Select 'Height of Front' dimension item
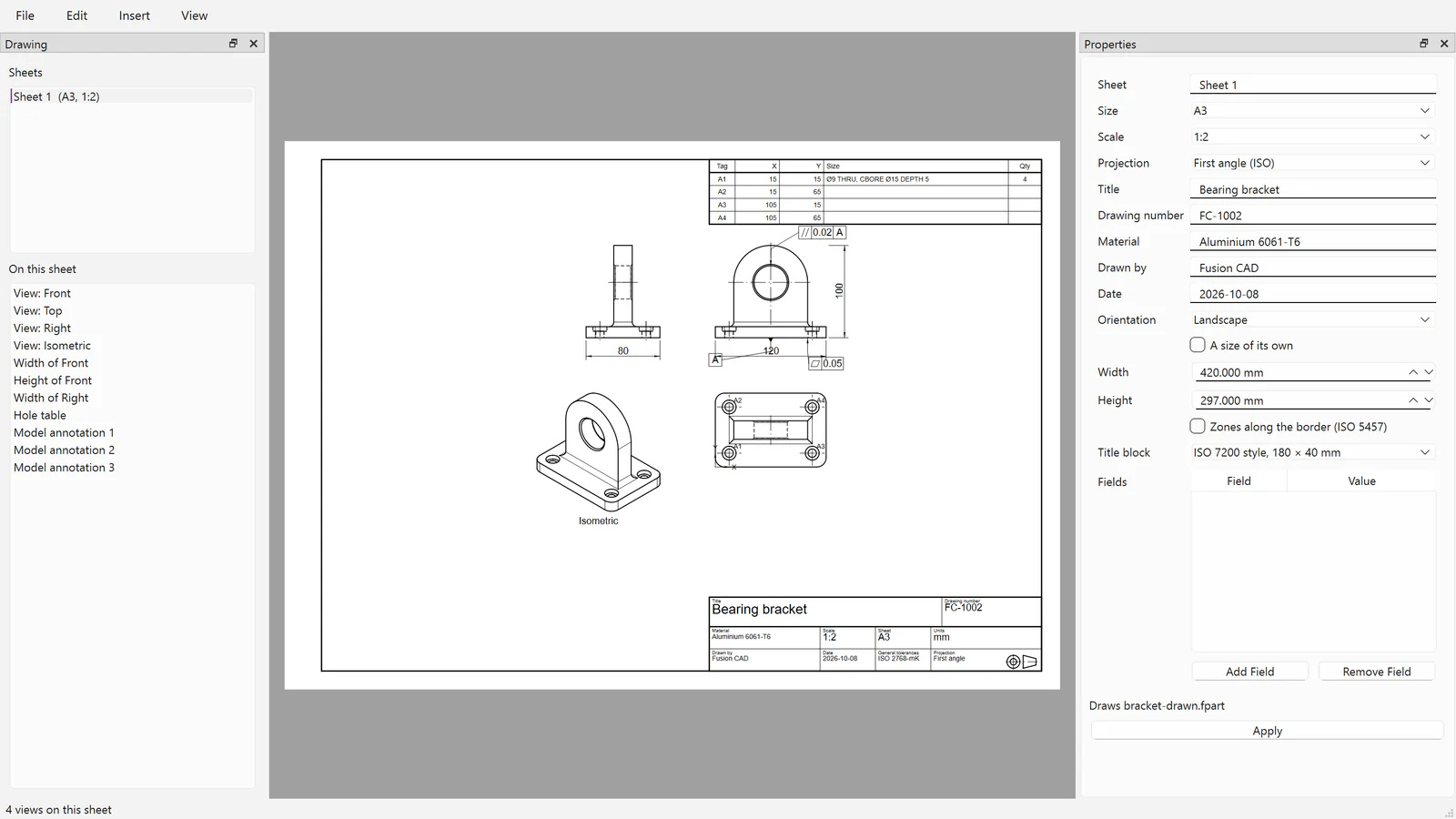The width and height of the screenshot is (1456, 819). (x=132, y=380)
